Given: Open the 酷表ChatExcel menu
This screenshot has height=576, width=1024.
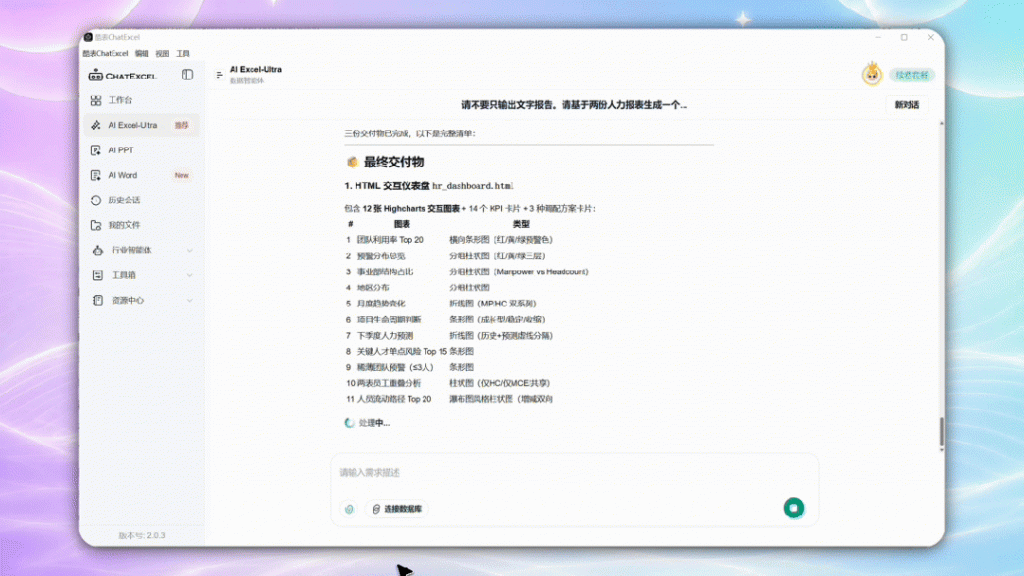Looking at the screenshot, I should [105, 54].
